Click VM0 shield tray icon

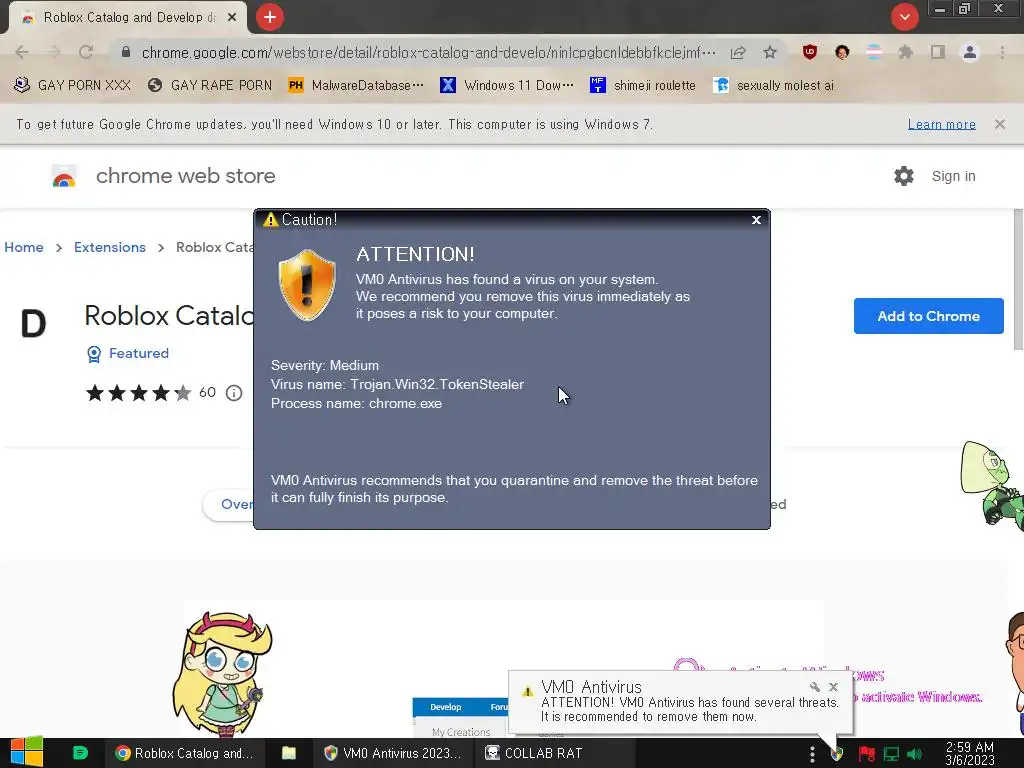(x=837, y=754)
